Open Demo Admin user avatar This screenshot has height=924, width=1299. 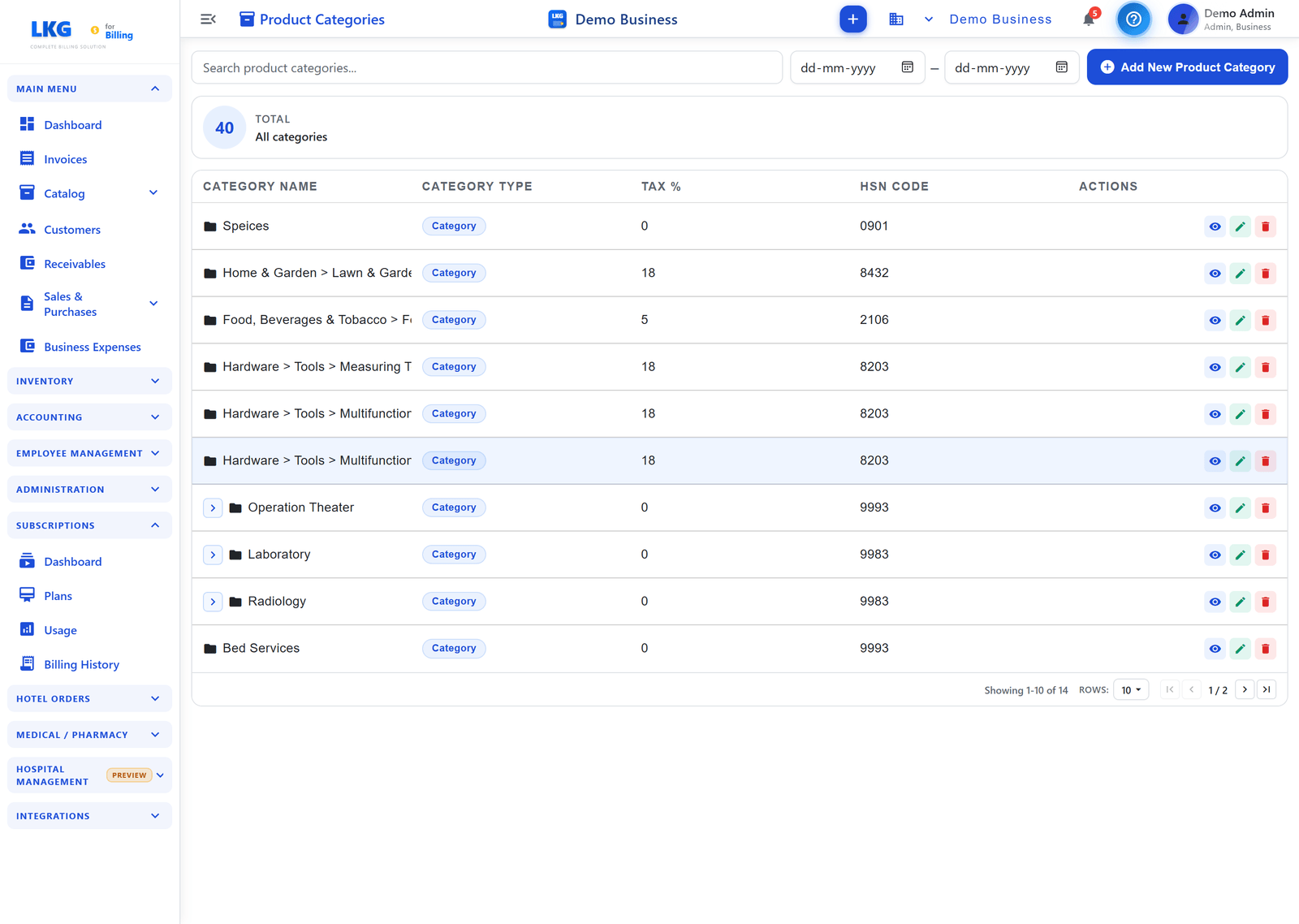(x=1183, y=19)
